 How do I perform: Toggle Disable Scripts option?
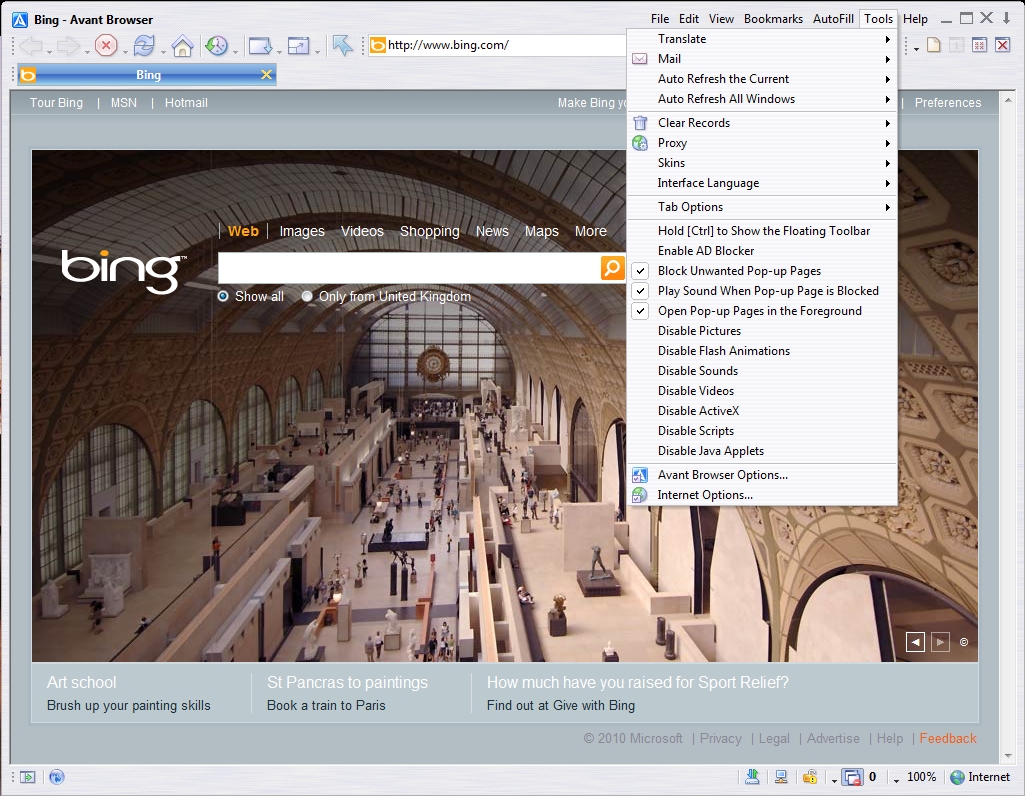762,431
